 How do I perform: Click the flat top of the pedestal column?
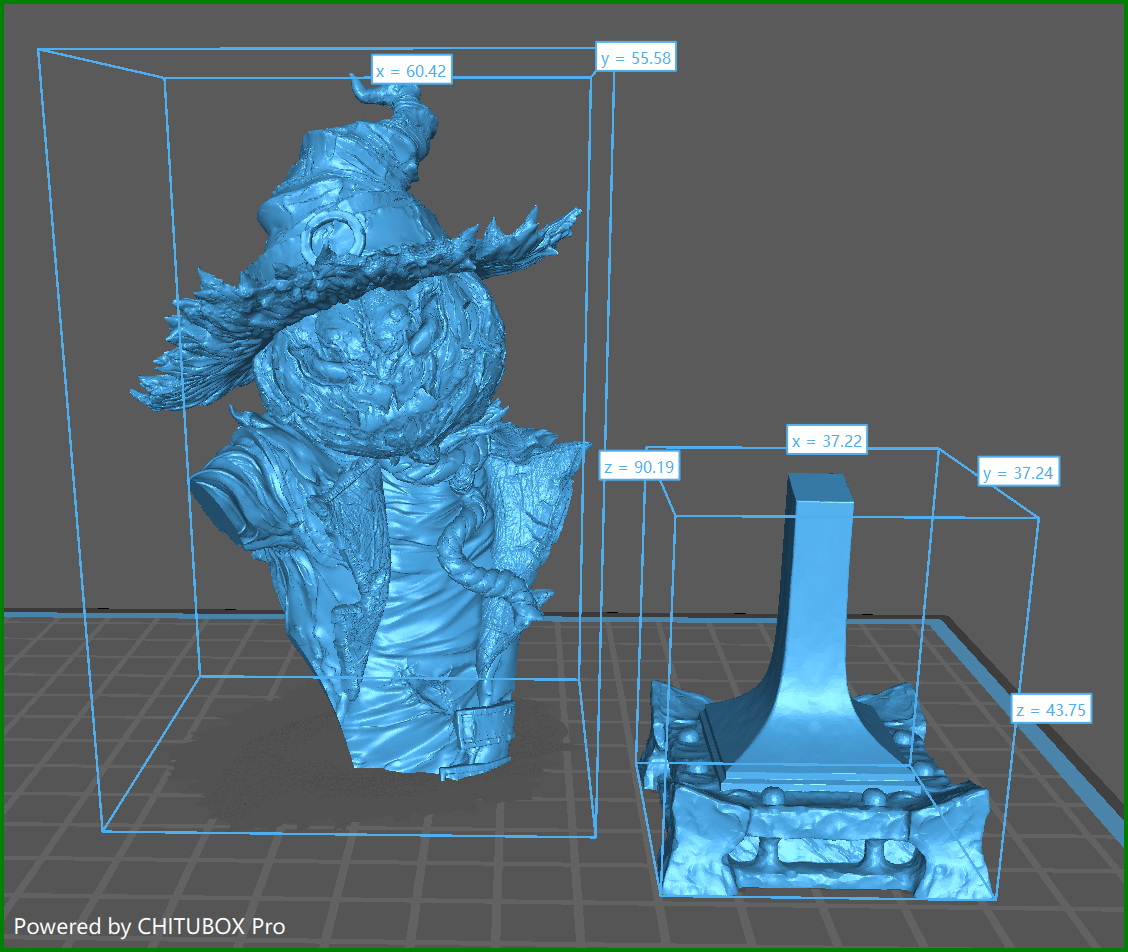pos(822,485)
